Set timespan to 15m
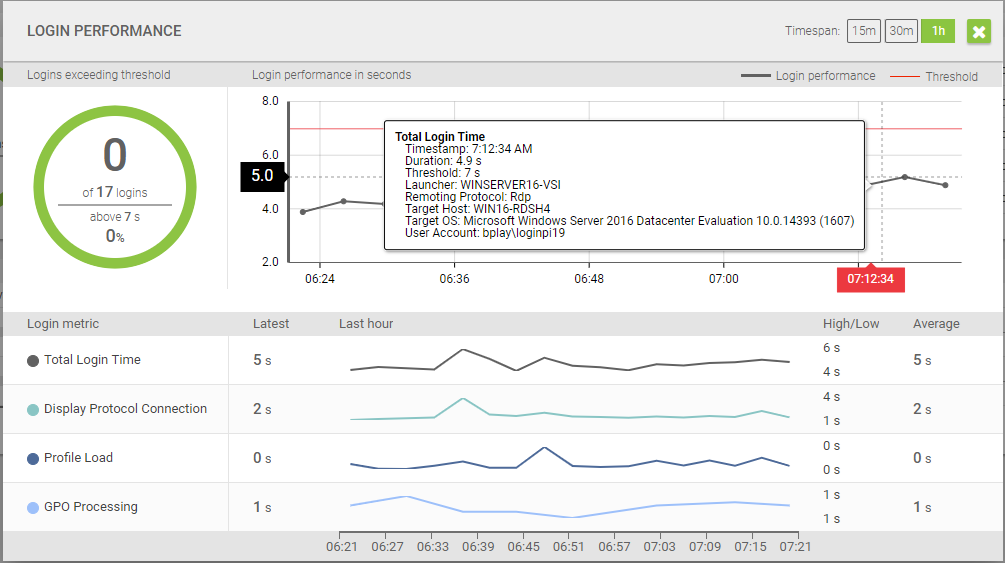 [x=863, y=31]
